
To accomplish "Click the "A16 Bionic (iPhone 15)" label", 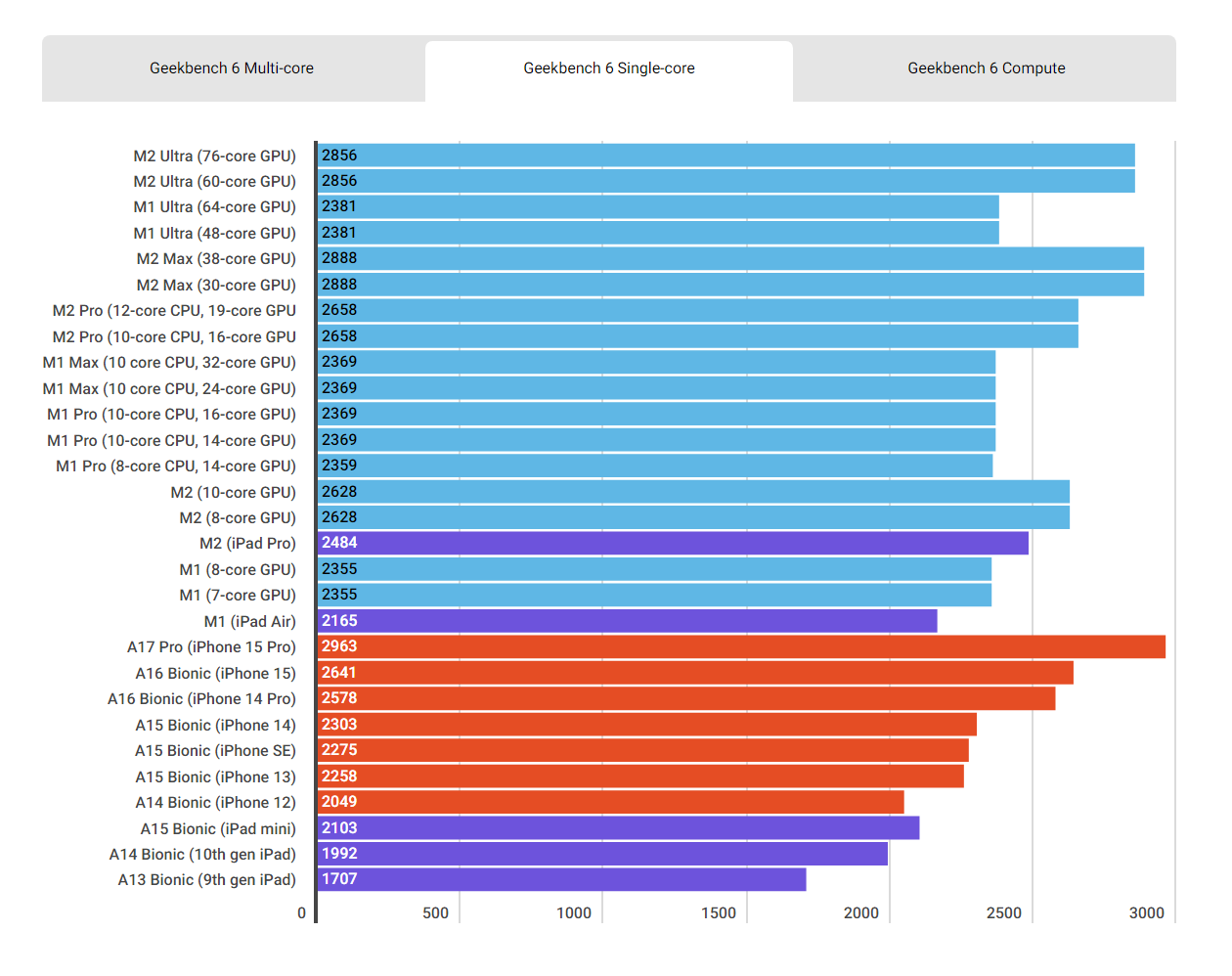I will (215, 674).
